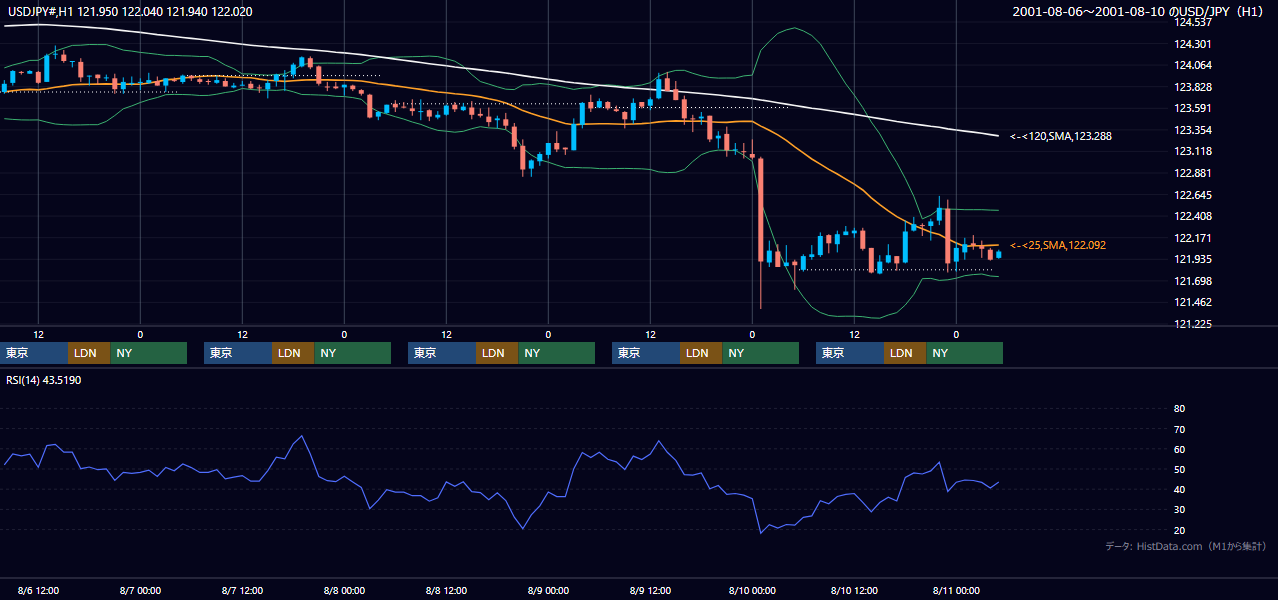Select the 124.064 price axis label

1192,65
